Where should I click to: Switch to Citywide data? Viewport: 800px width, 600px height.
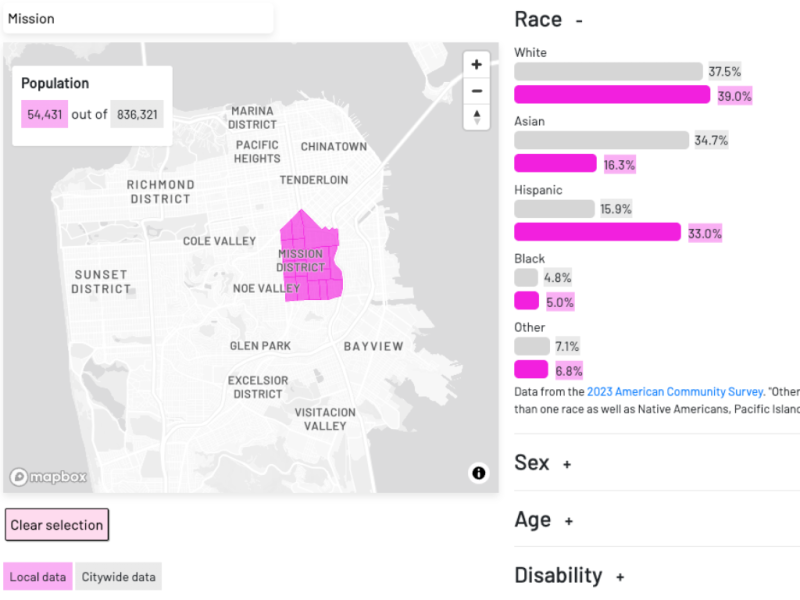(118, 576)
